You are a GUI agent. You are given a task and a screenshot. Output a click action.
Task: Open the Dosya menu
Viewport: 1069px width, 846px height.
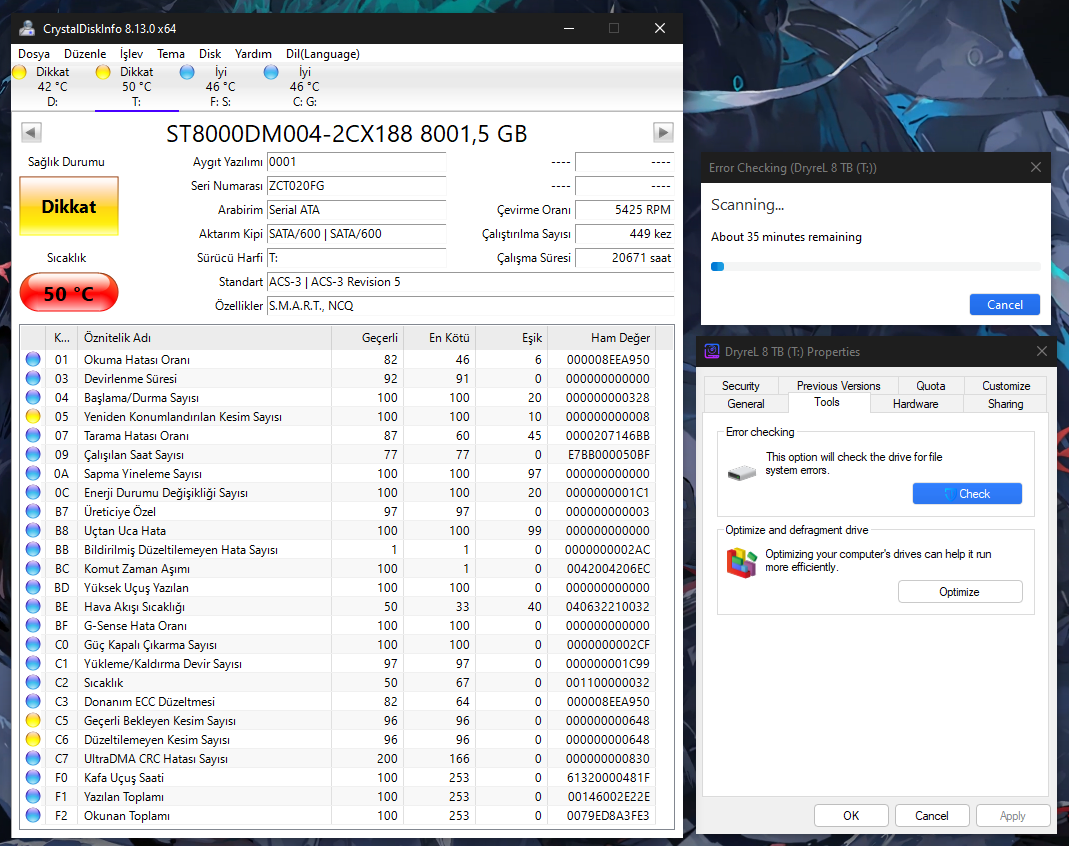[34, 54]
